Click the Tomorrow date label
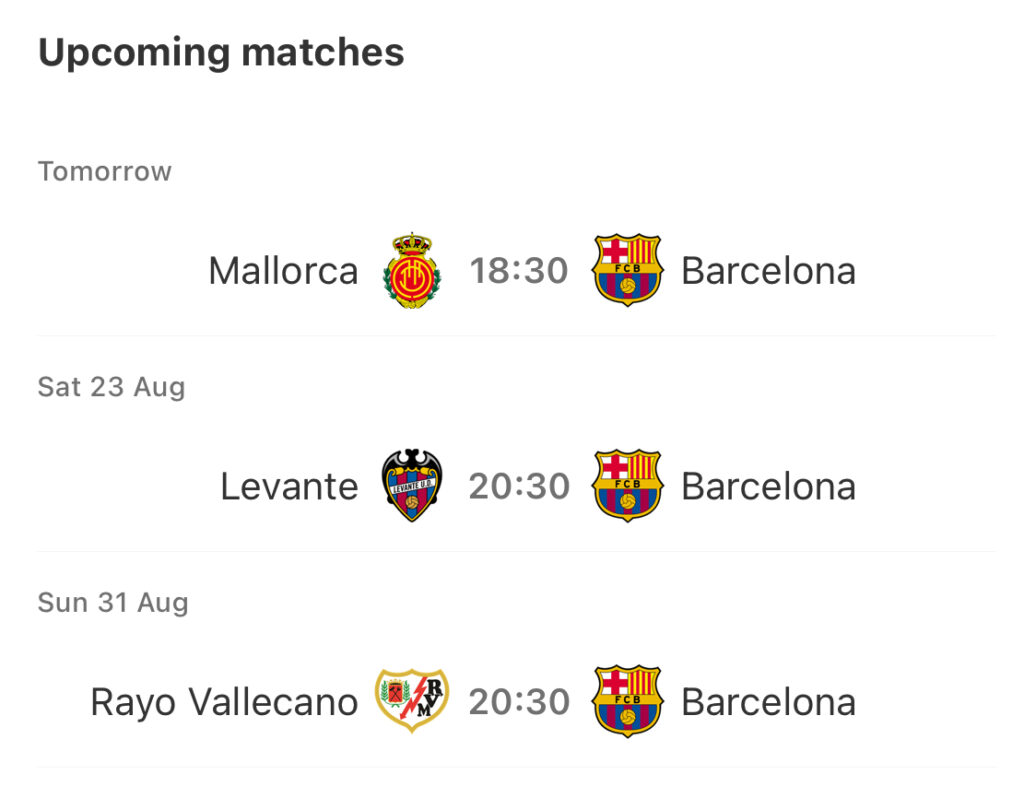 click(104, 172)
